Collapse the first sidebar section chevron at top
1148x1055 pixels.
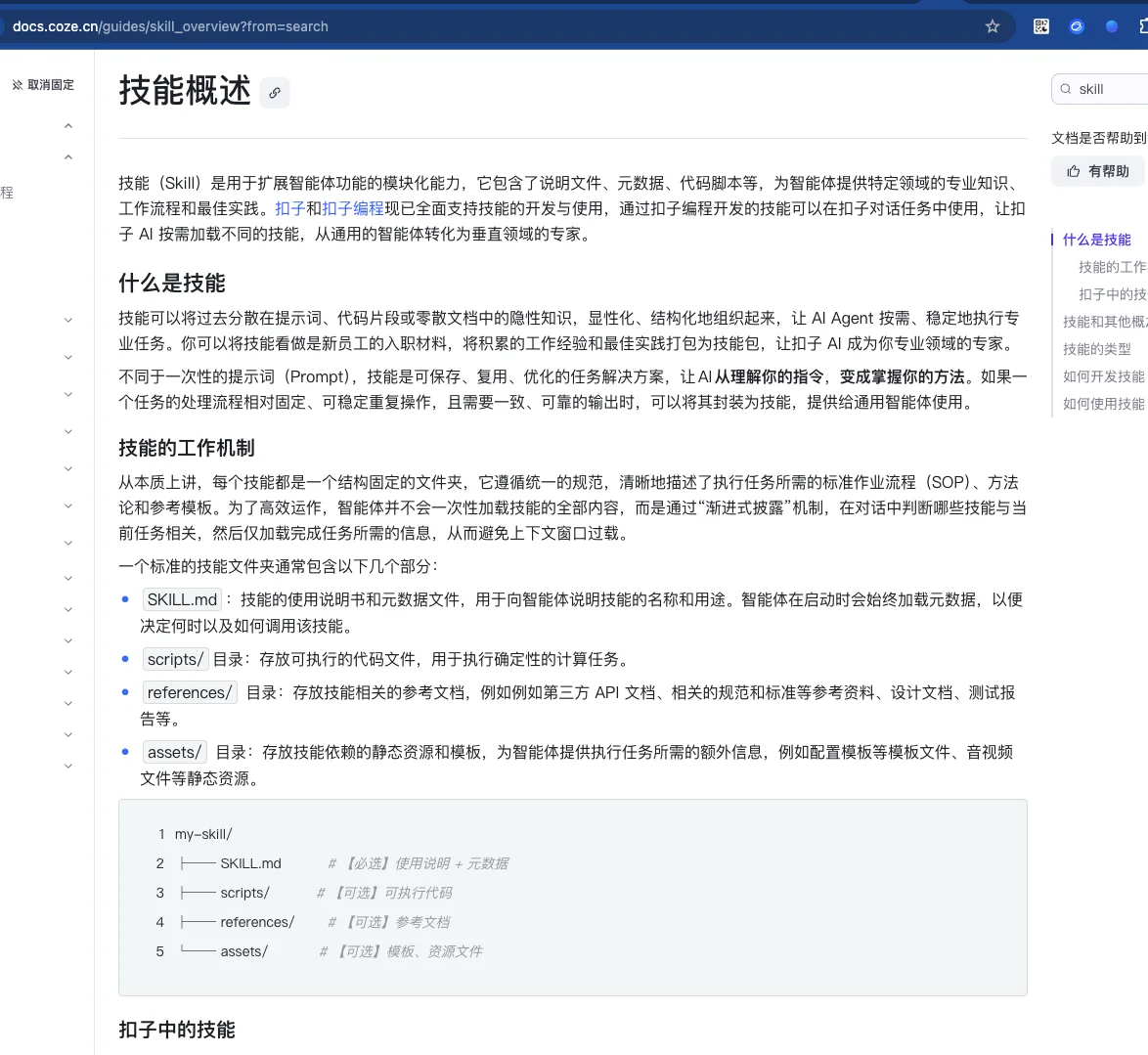(68, 126)
